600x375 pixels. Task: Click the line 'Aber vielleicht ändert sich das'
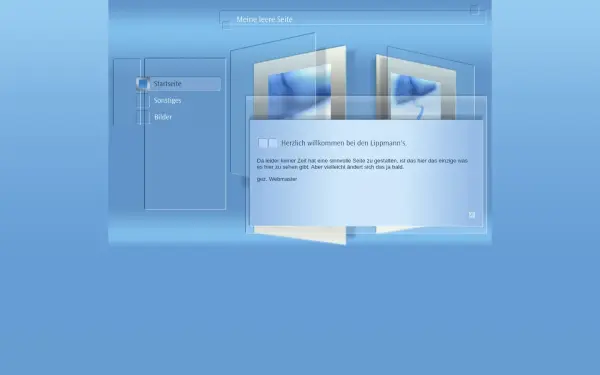pyautogui.click(x=357, y=167)
